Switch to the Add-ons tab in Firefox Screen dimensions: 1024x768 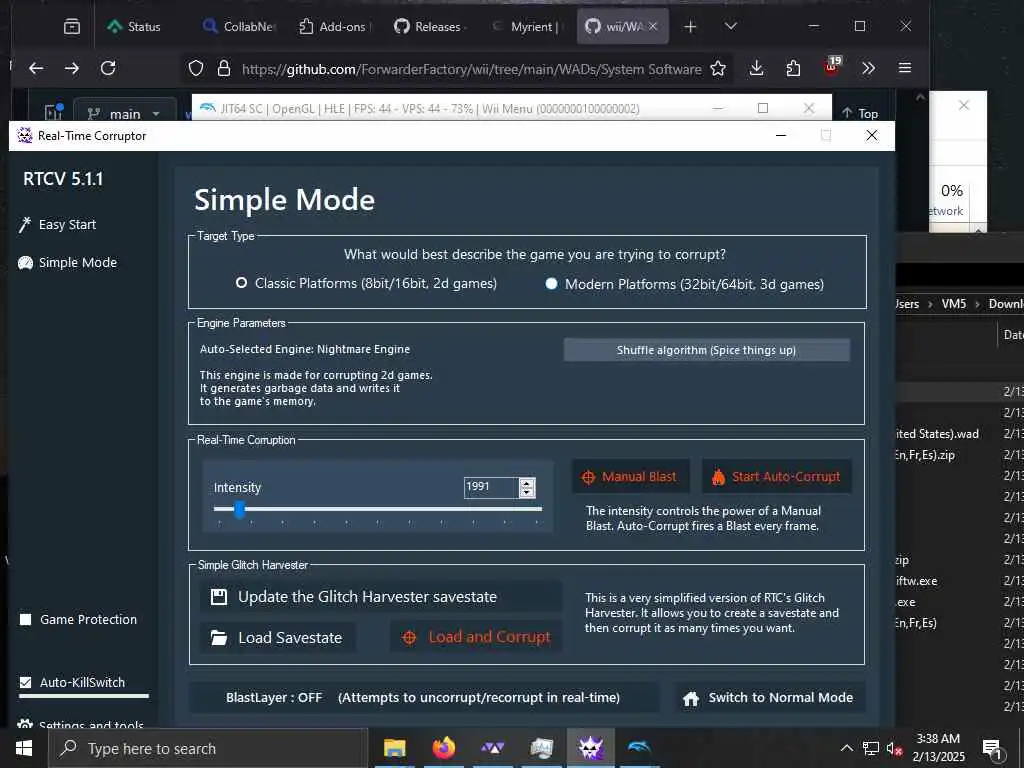(x=335, y=27)
